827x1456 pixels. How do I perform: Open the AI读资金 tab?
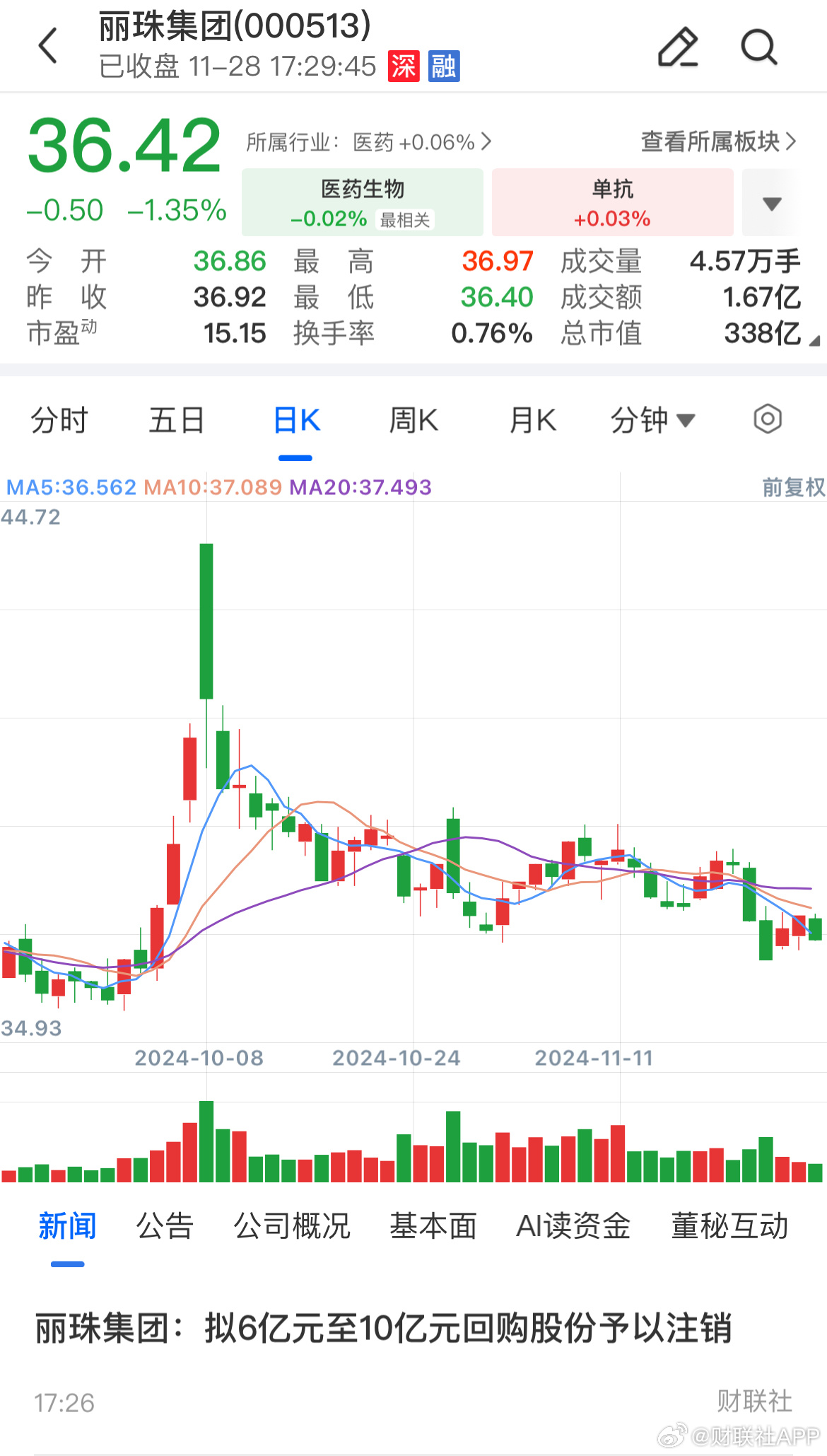(x=573, y=1226)
